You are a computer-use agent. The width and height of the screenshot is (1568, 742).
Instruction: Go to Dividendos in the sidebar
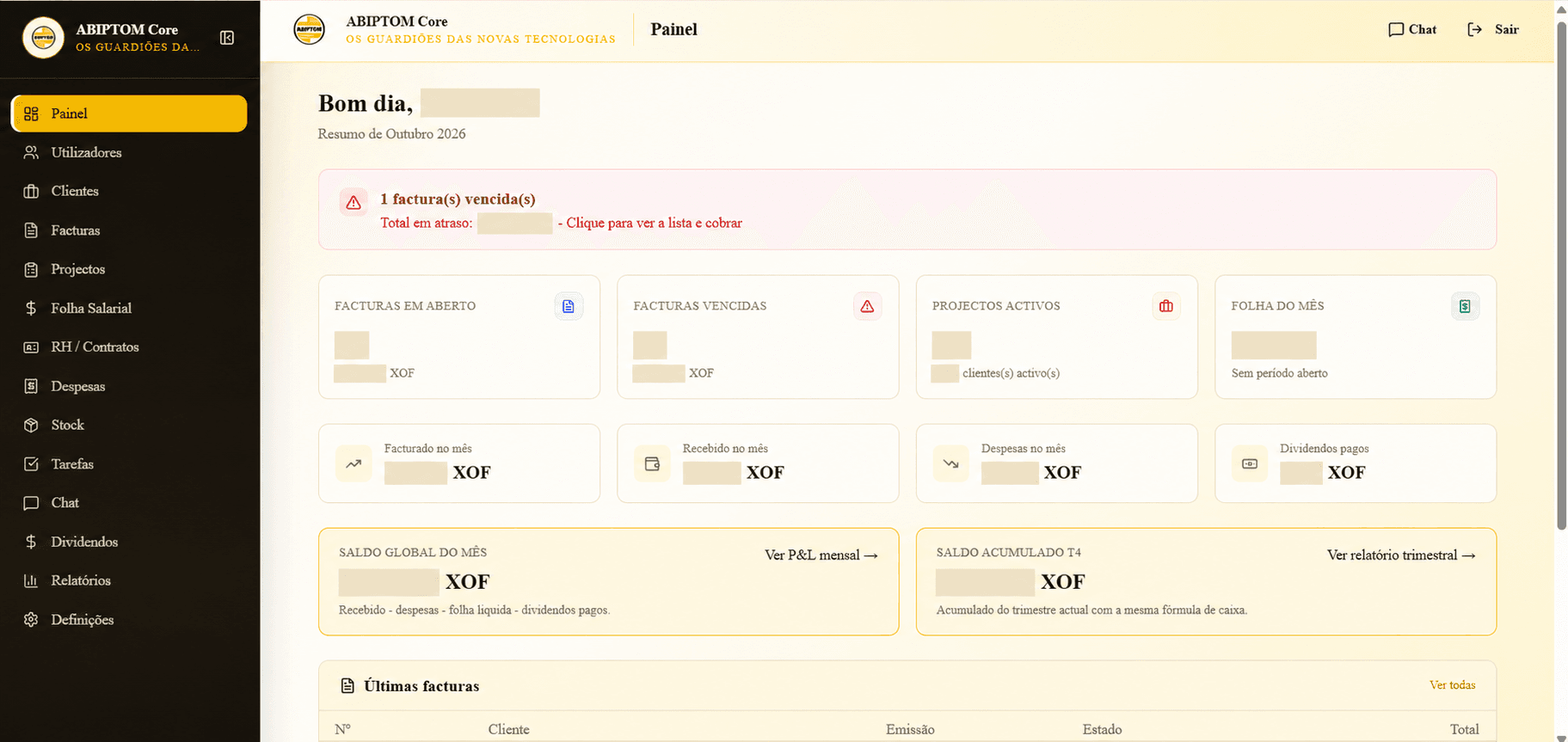(x=129, y=542)
